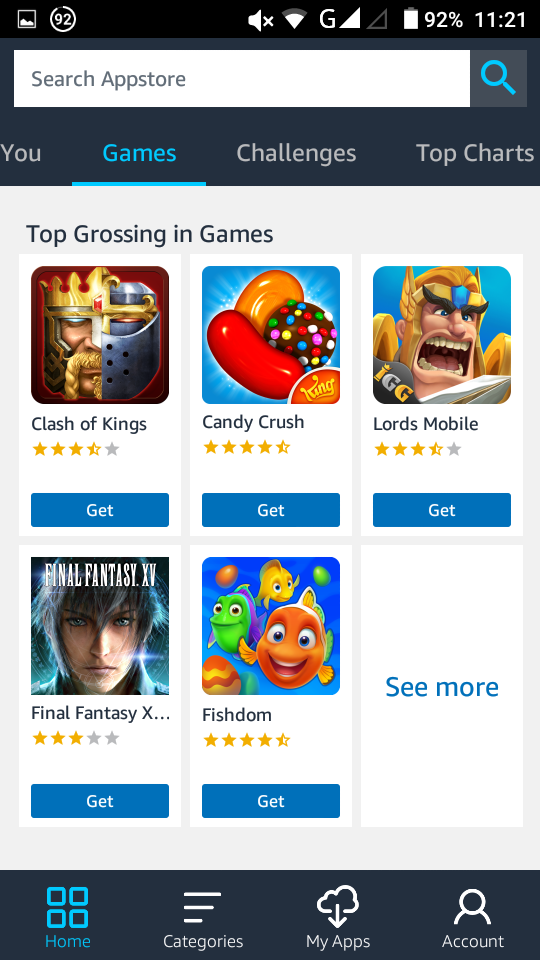The height and width of the screenshot is (960, 540).
Task: Get the Clash of Kings game
Action: [x=100, y=510]
